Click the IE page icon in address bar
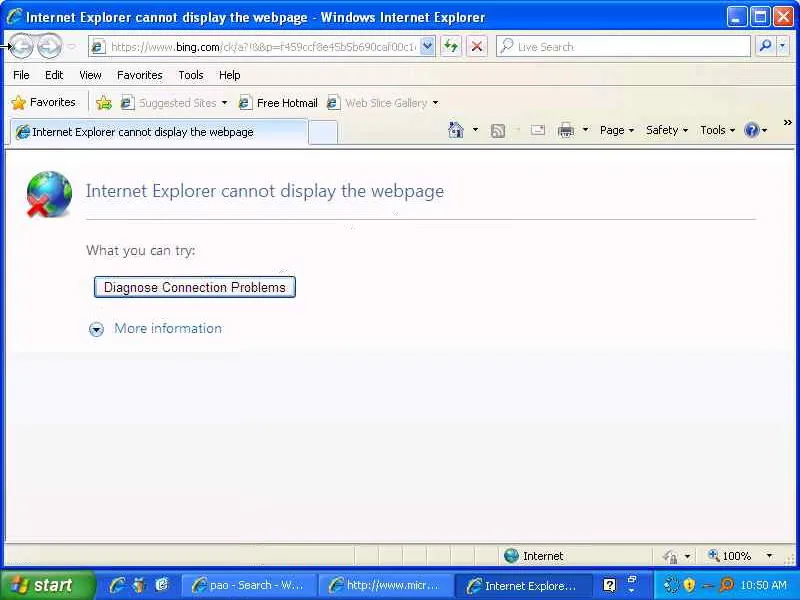 pos(97,47)
